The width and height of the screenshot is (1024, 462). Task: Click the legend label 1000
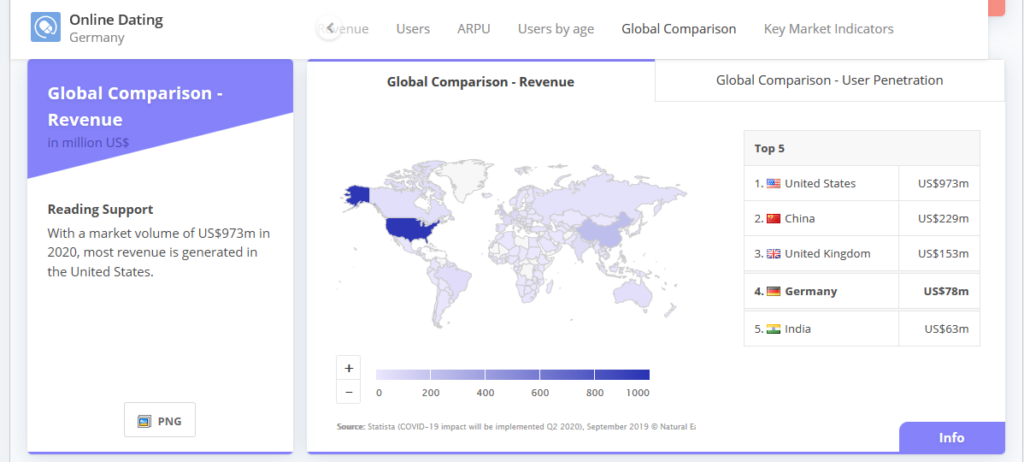(637, 393)
